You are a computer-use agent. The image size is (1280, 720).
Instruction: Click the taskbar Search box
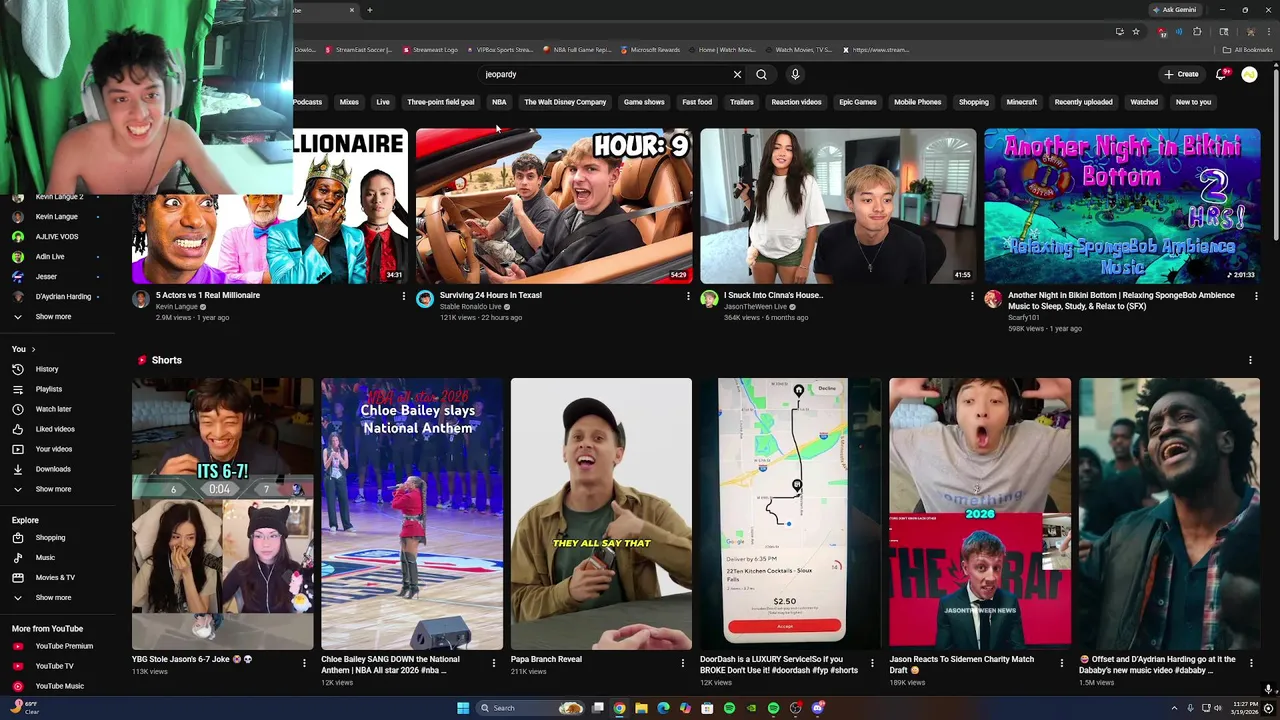pos(530,708)
